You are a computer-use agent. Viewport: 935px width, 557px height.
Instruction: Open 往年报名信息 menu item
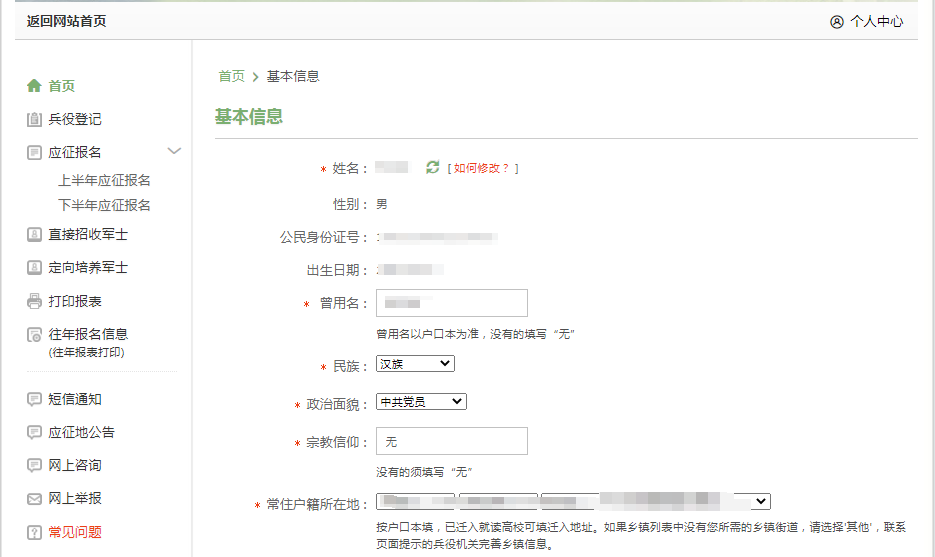(88, 334)
